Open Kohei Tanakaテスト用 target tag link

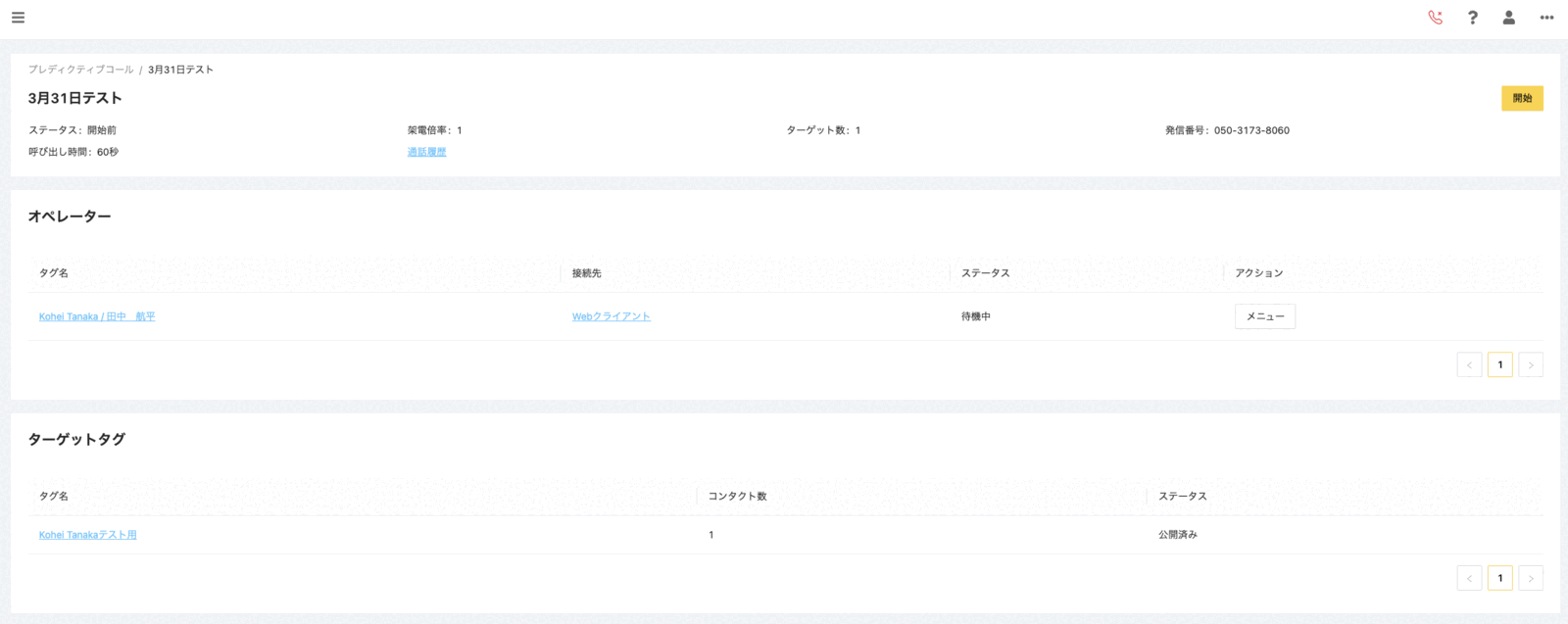(88, 535)
